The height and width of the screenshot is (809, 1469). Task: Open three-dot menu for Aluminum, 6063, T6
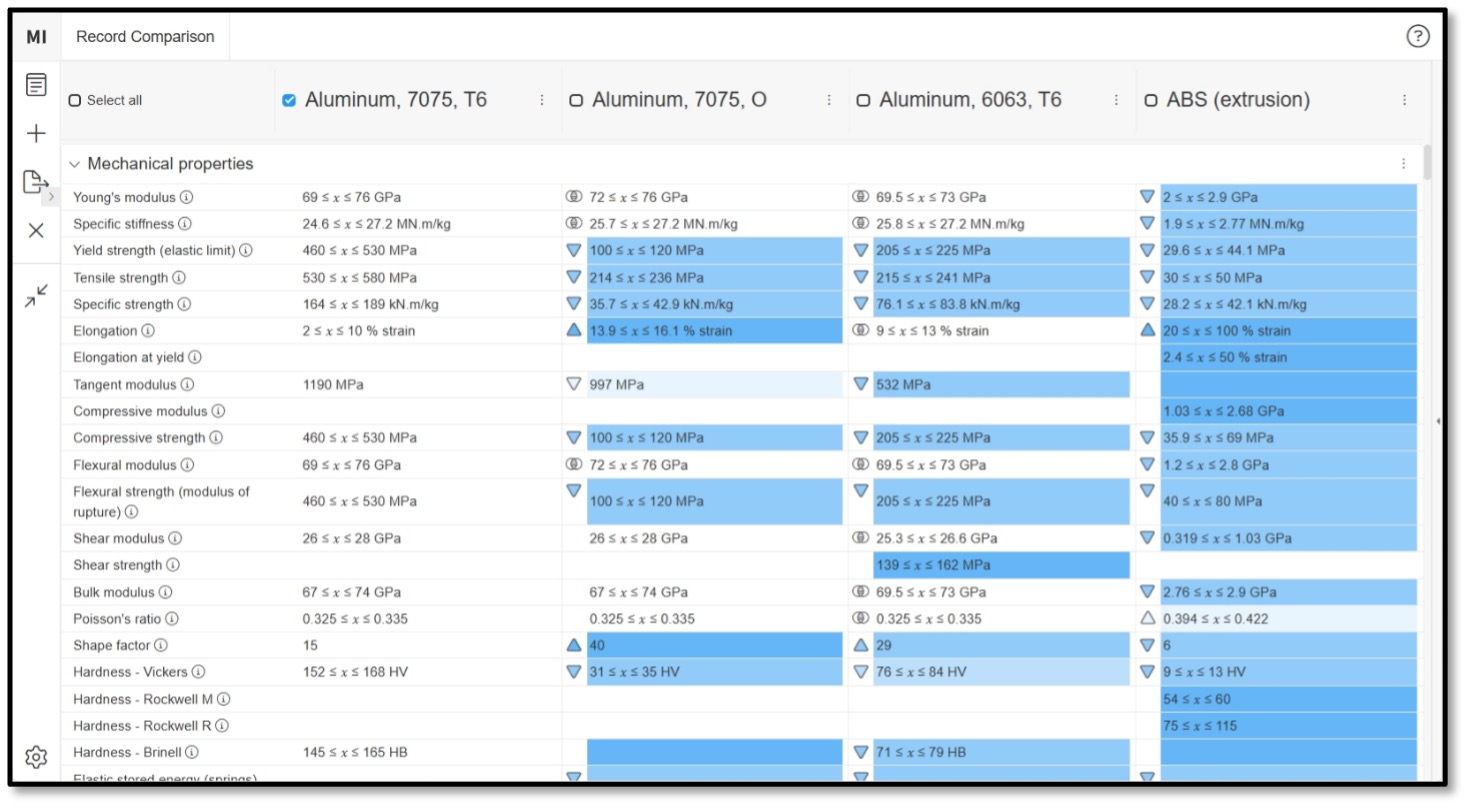point(1116,100)
